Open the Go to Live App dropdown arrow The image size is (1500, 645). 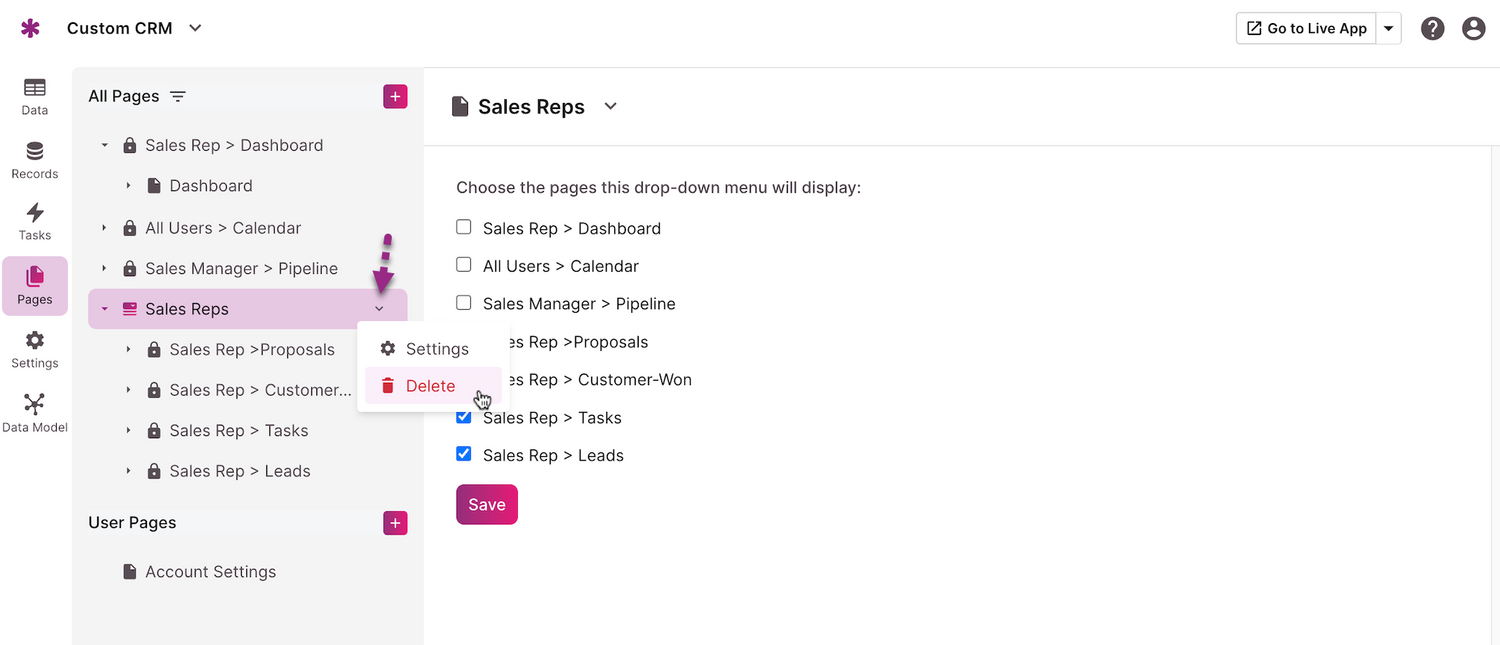coord(1388,28)
